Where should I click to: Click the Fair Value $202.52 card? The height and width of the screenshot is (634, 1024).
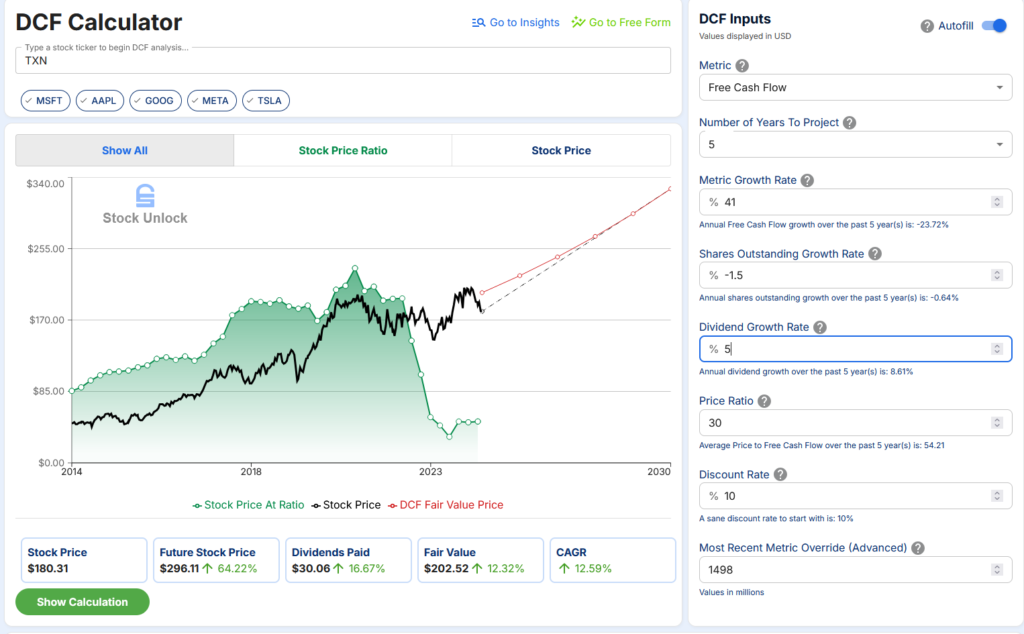coord(481,560)
